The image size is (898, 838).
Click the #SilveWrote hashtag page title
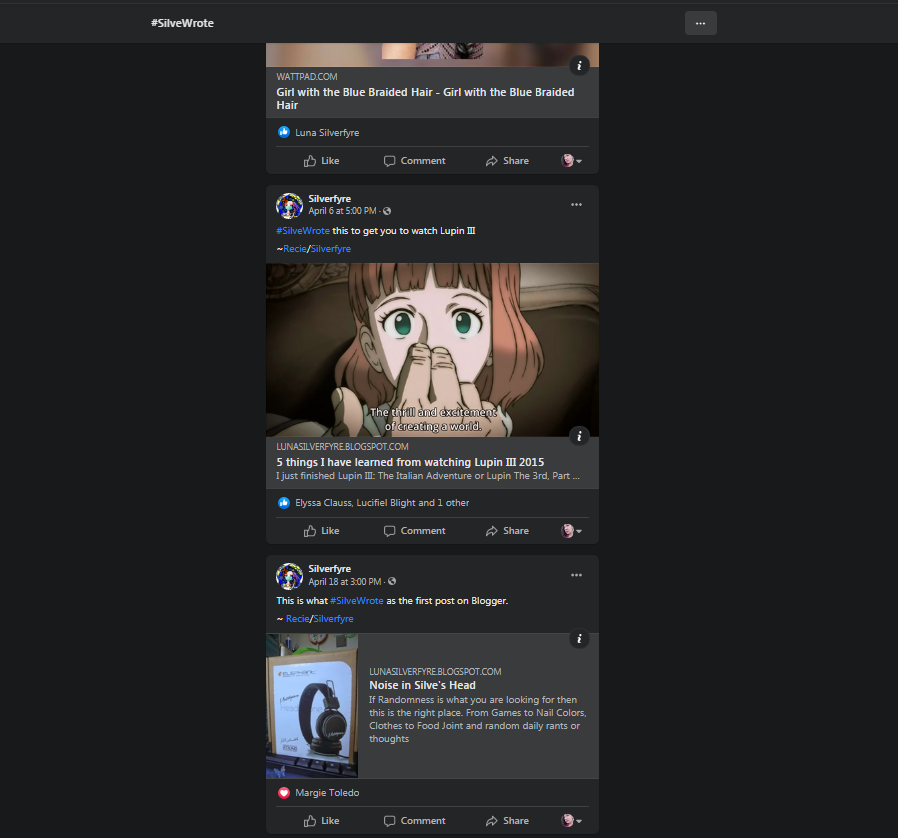(x=182, y=23)
